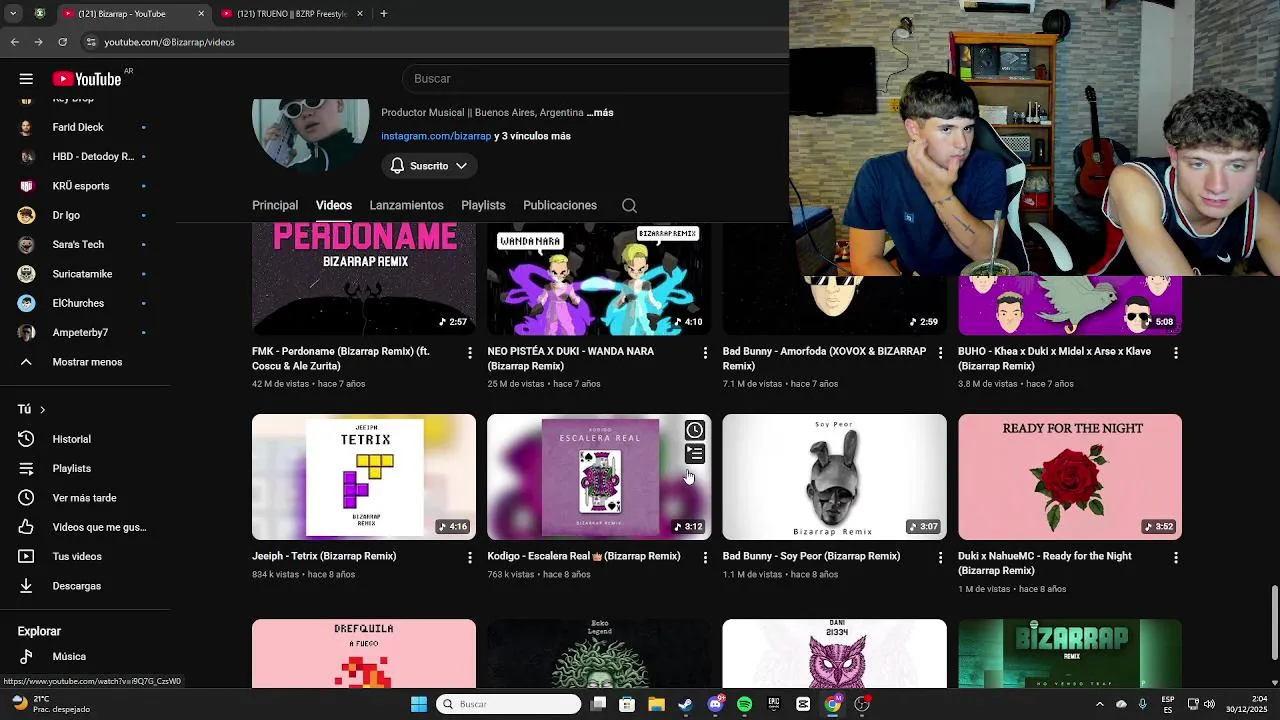Open options menu for Bad Bunny Amorfoda video
The height and width of the screenshot is (720, 1280).
pyautogui.click(x=940, y=353)
